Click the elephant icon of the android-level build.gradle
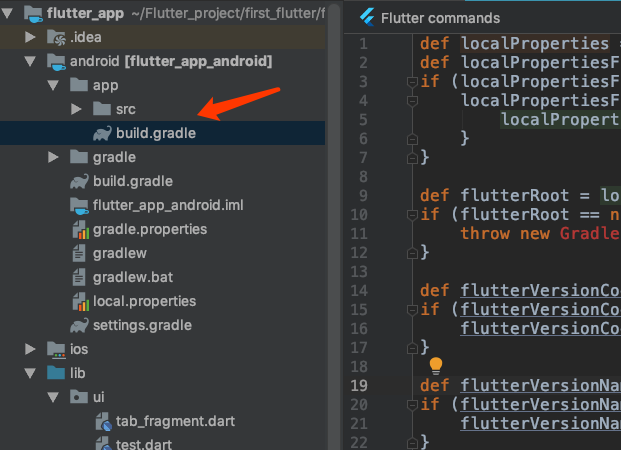This screenshot has width=621, height=450. click(x=79, y=181)
